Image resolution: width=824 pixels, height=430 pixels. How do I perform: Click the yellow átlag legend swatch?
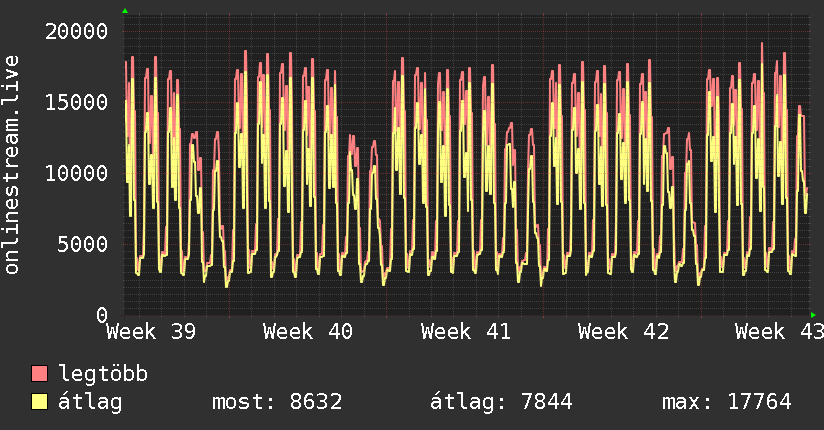pos(39,402)
